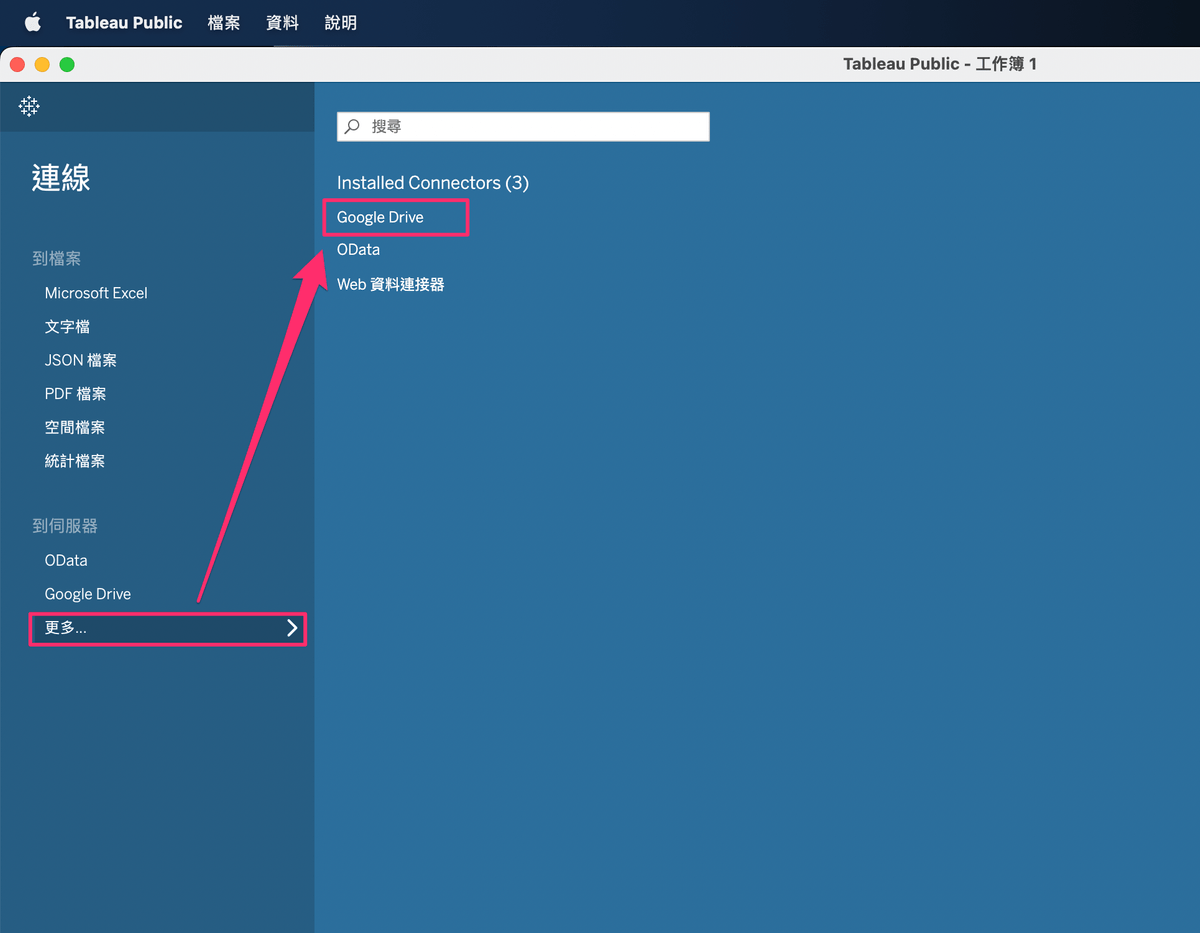Focus the 搜尋 connector search field

(x=523, y=127)
